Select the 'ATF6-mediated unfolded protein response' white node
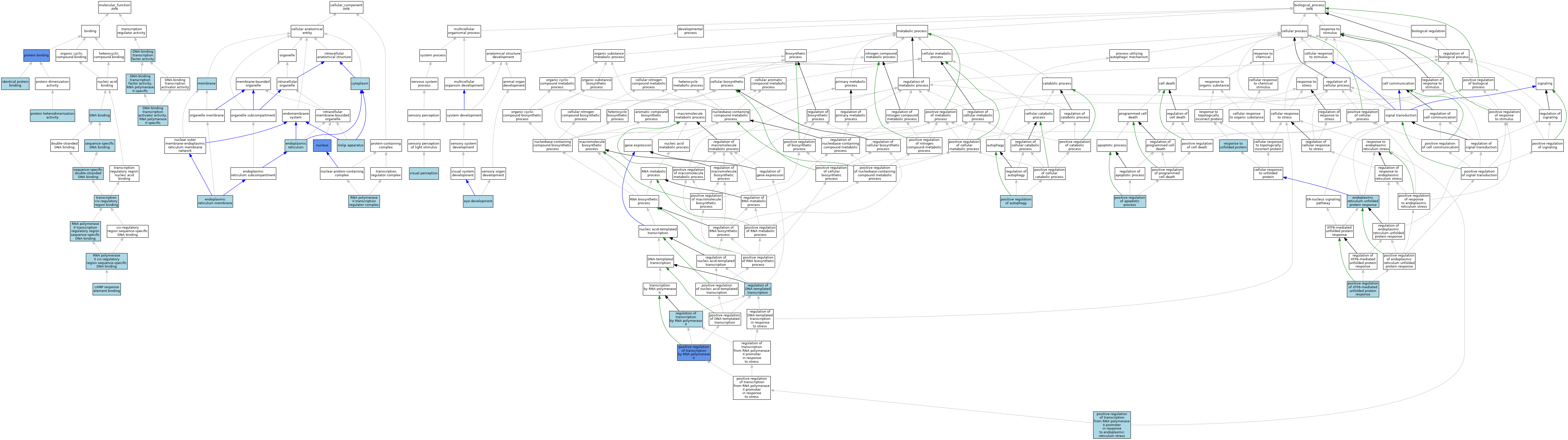 (1339, 231)
